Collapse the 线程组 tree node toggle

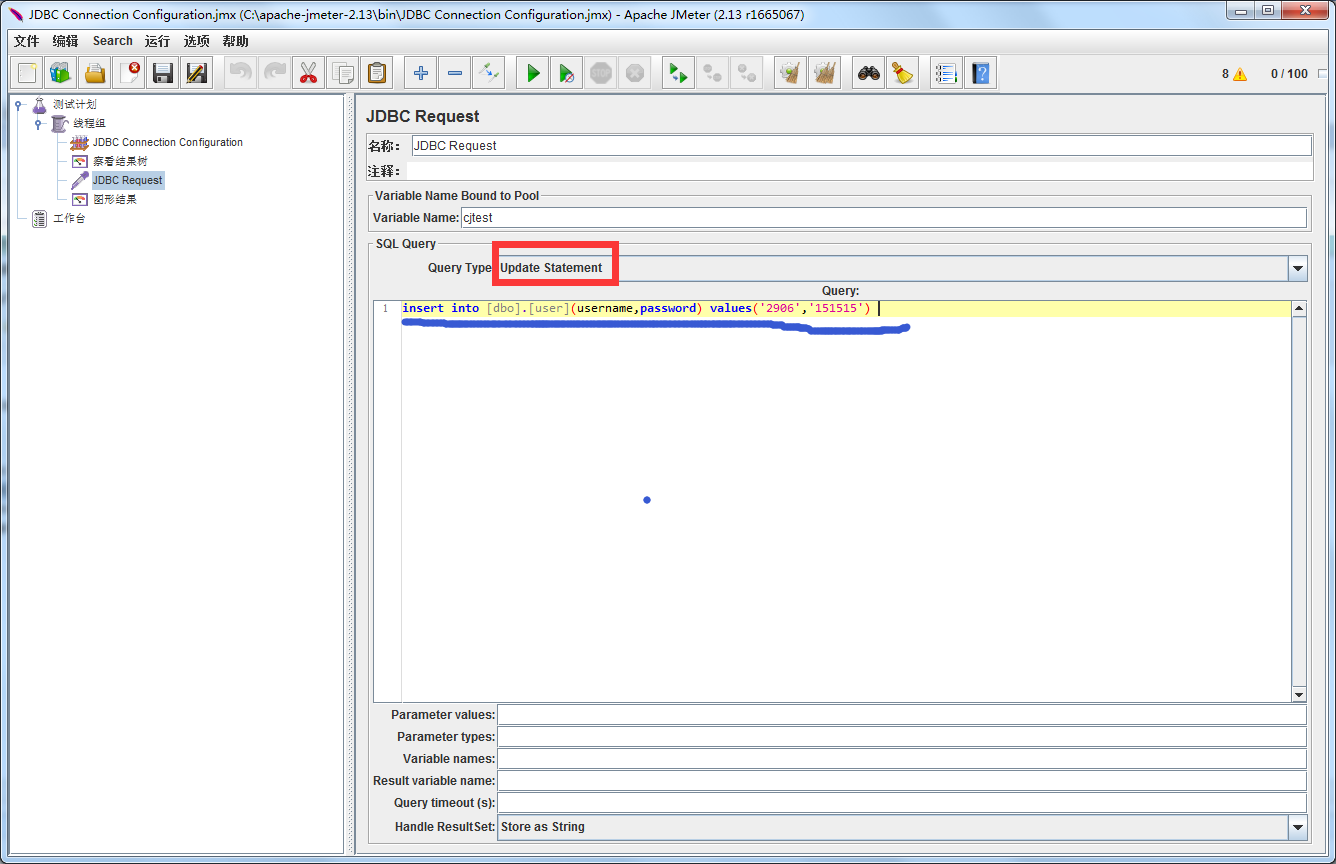click(38, 123)
